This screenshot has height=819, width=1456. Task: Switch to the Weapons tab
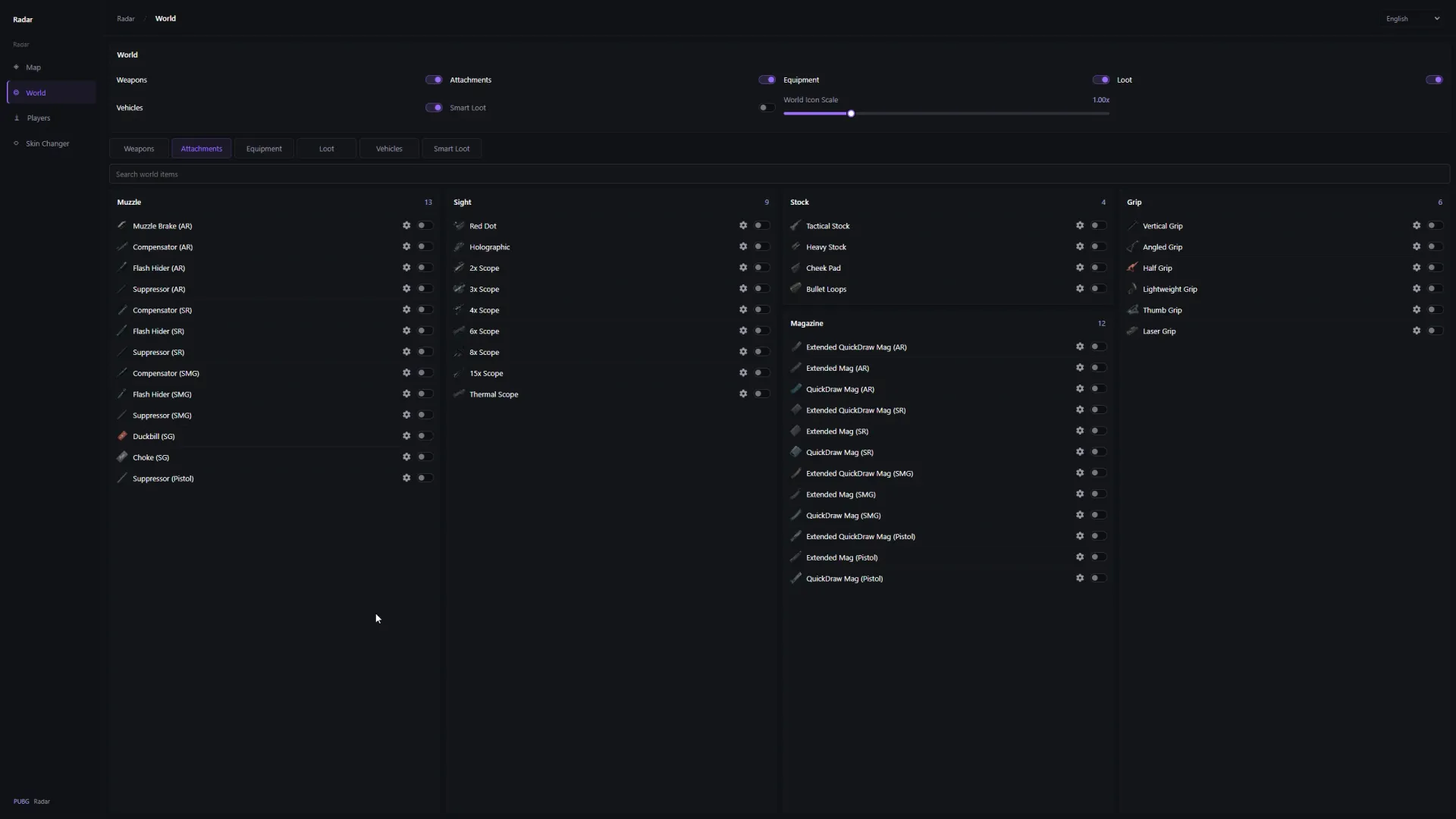139,149
